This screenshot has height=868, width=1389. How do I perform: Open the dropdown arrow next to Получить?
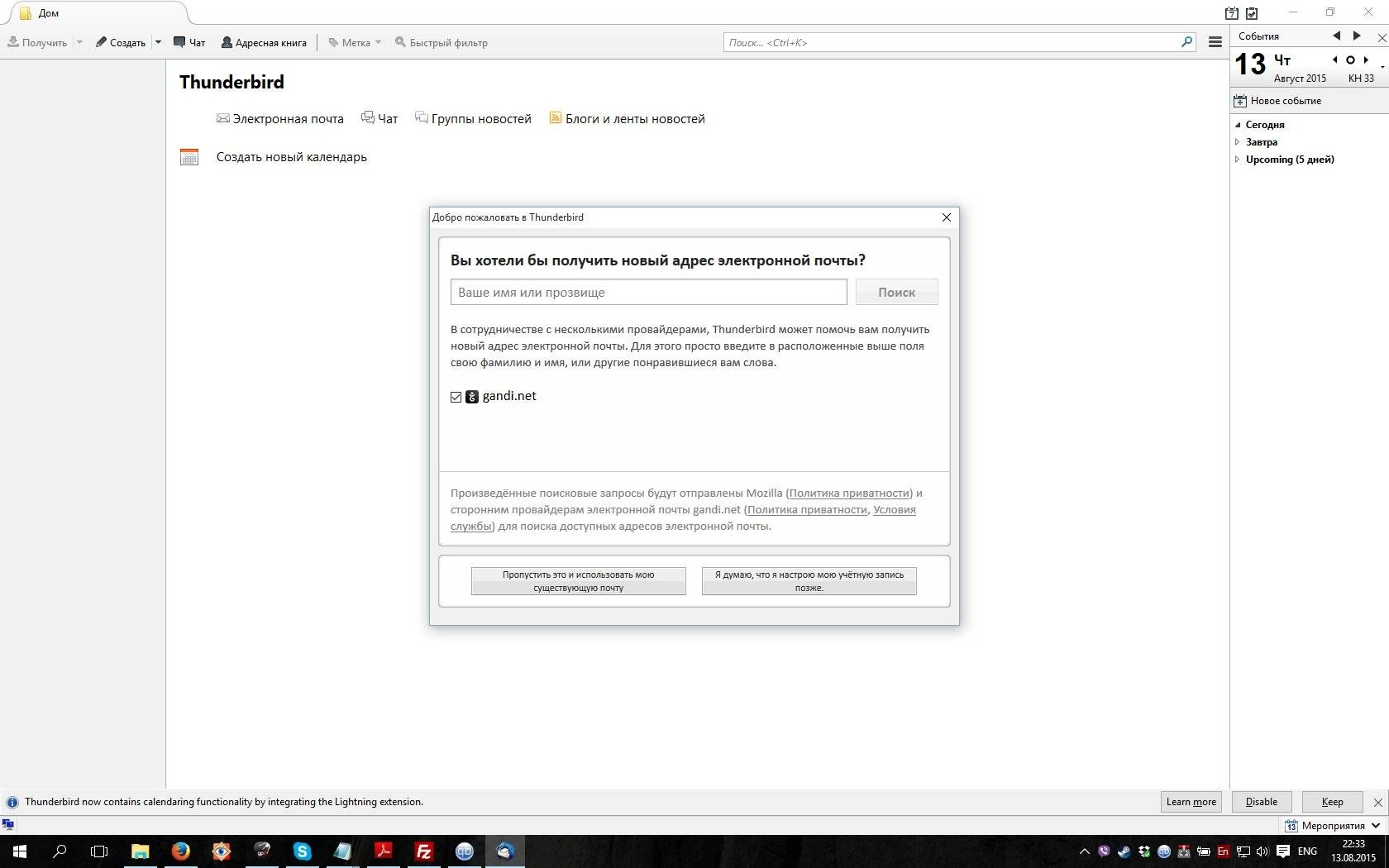79,42
